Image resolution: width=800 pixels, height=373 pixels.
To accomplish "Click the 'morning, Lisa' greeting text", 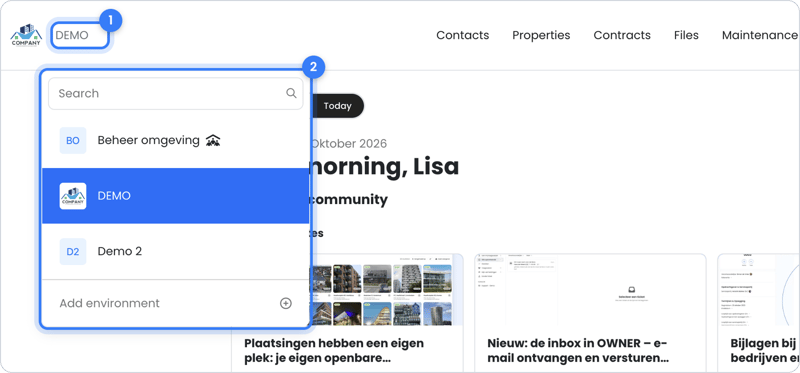I will pyautogui.click(x=384, y=166).
